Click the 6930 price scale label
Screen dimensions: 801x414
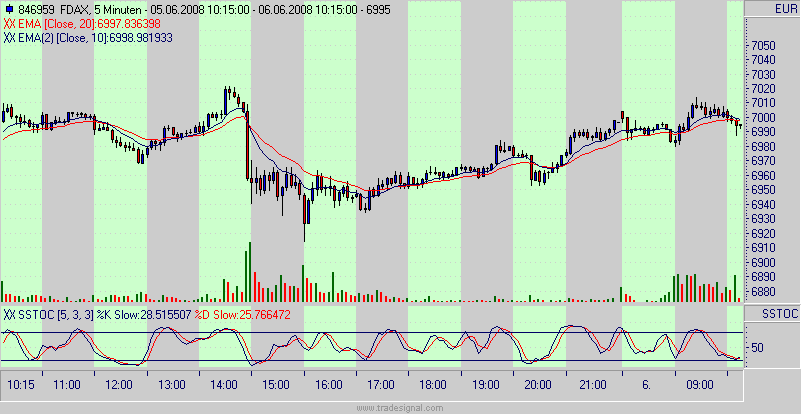click(763, 219)
